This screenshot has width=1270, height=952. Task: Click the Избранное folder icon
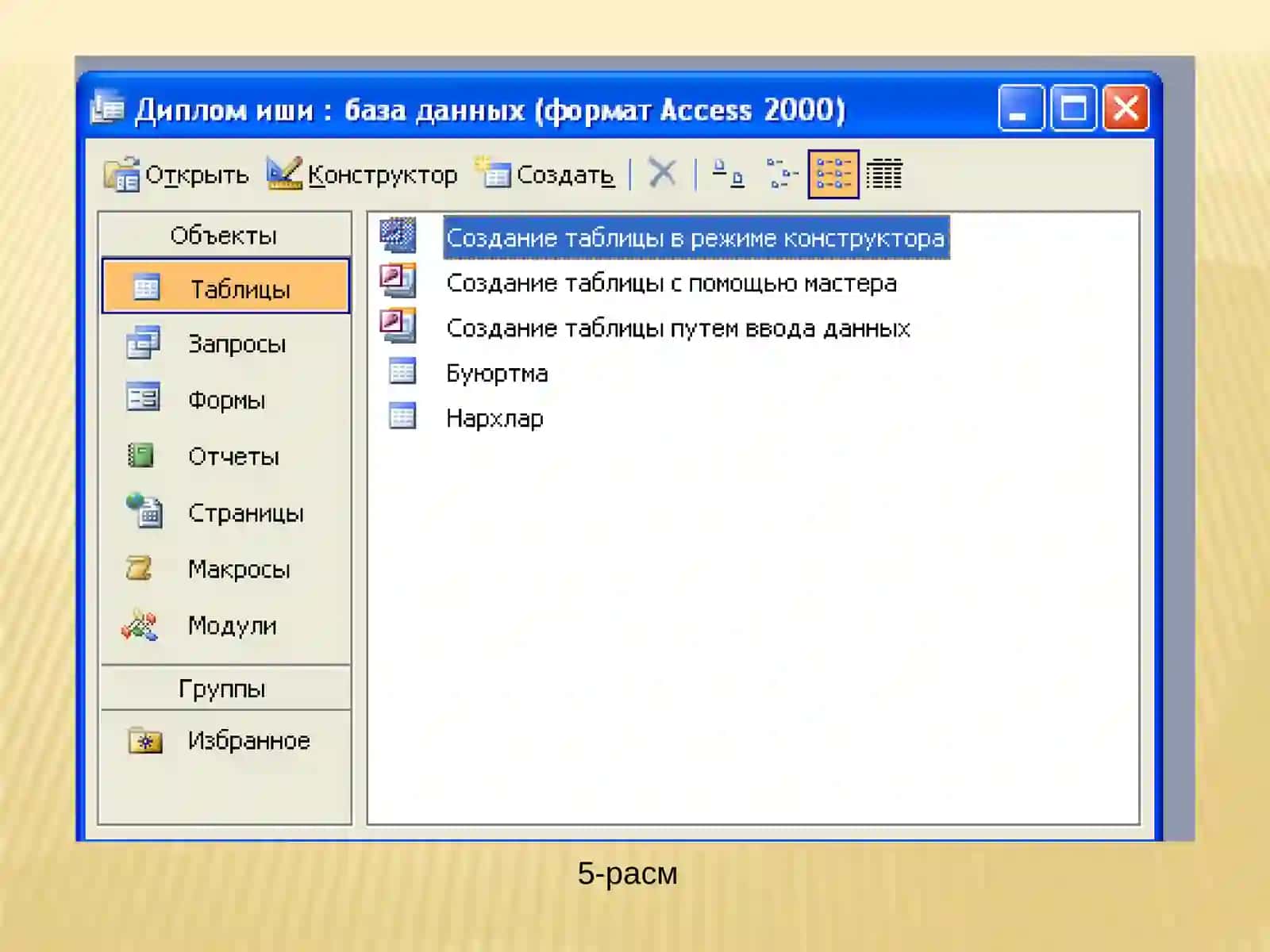(145, 740)
